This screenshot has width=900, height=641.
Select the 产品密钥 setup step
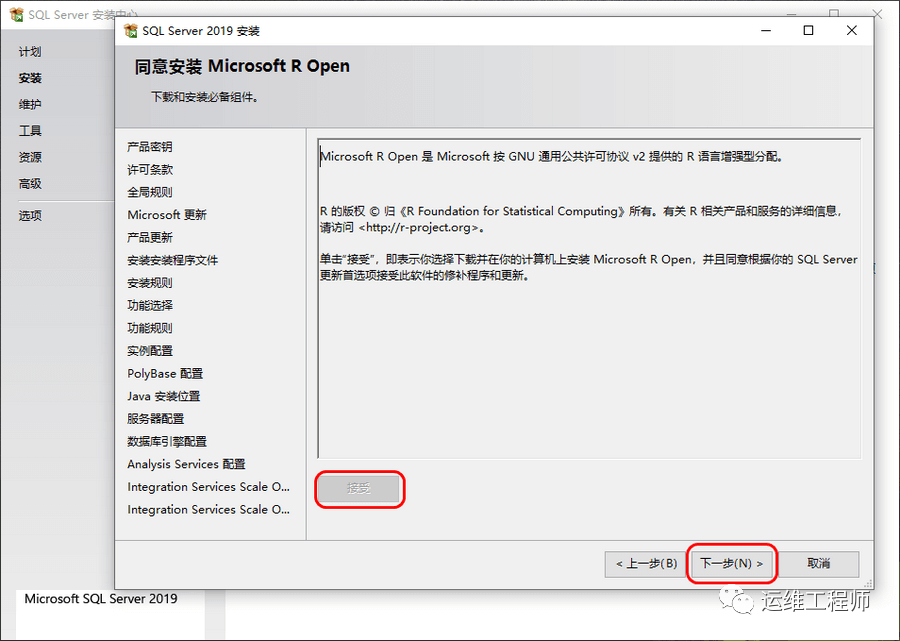click(x=150, y=147)
